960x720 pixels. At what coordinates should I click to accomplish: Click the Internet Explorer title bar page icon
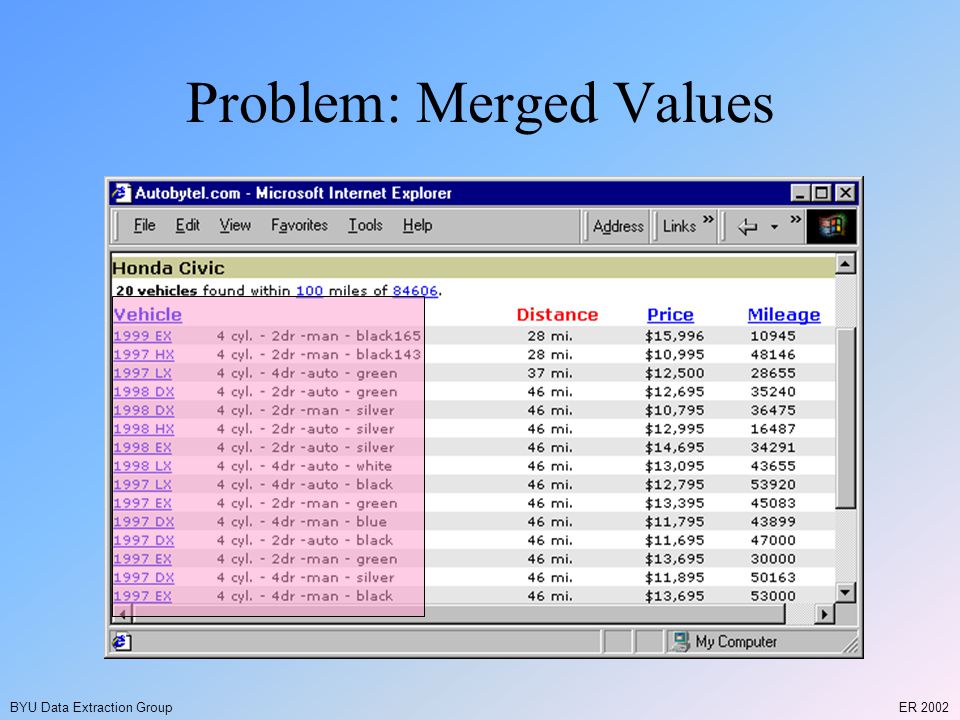point(122,193)
